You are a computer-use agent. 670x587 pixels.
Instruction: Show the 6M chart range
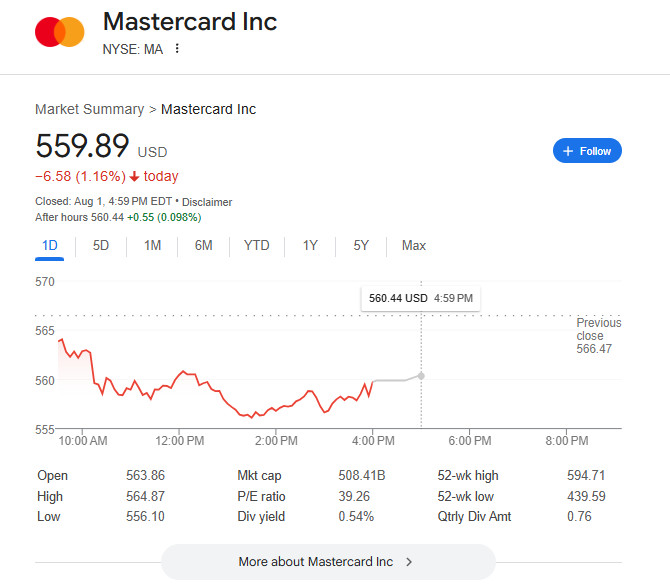pyautogui.click(x=203, y=245)
